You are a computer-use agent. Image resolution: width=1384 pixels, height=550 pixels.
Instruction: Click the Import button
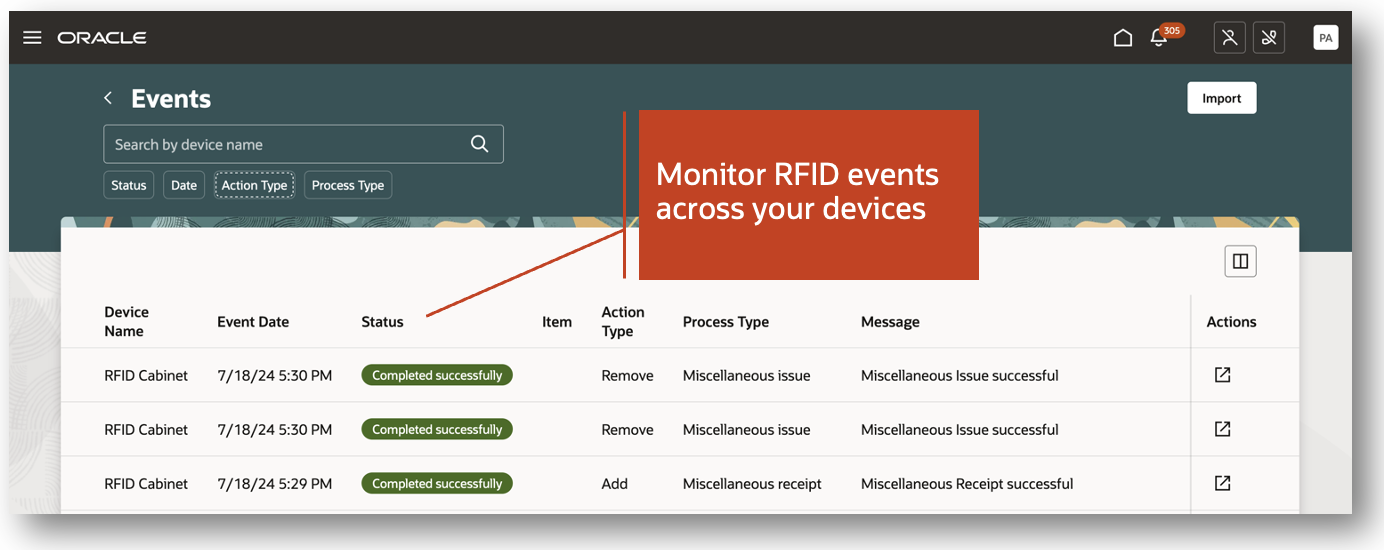(x=1222, y=98)
